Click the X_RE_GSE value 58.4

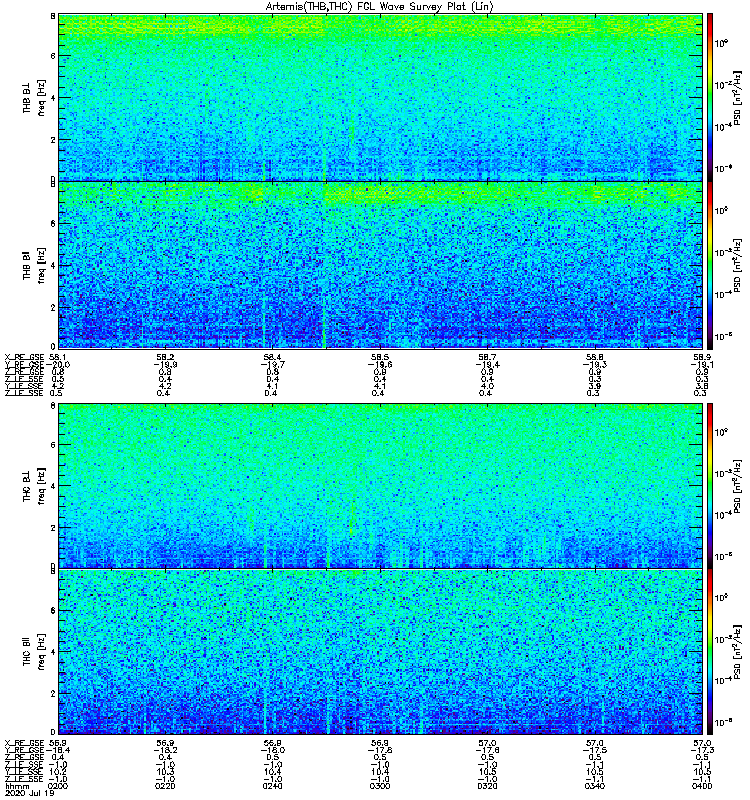pyautogui.click(x=272, y=357)
